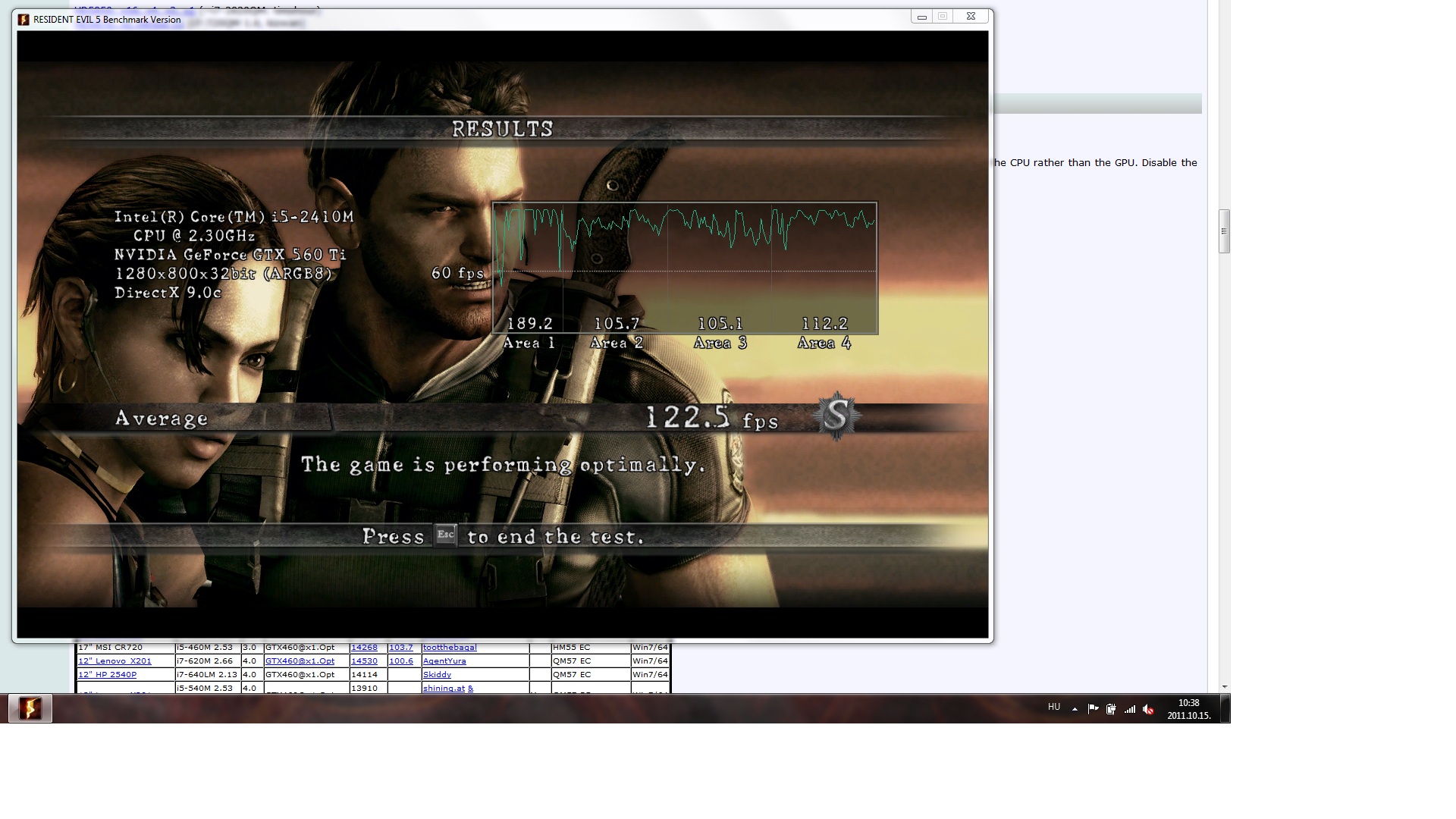1456x819 pixels.
Task: Minimize the Resident Evil 5 Benchmark window
Action: (x=922, y=17)
